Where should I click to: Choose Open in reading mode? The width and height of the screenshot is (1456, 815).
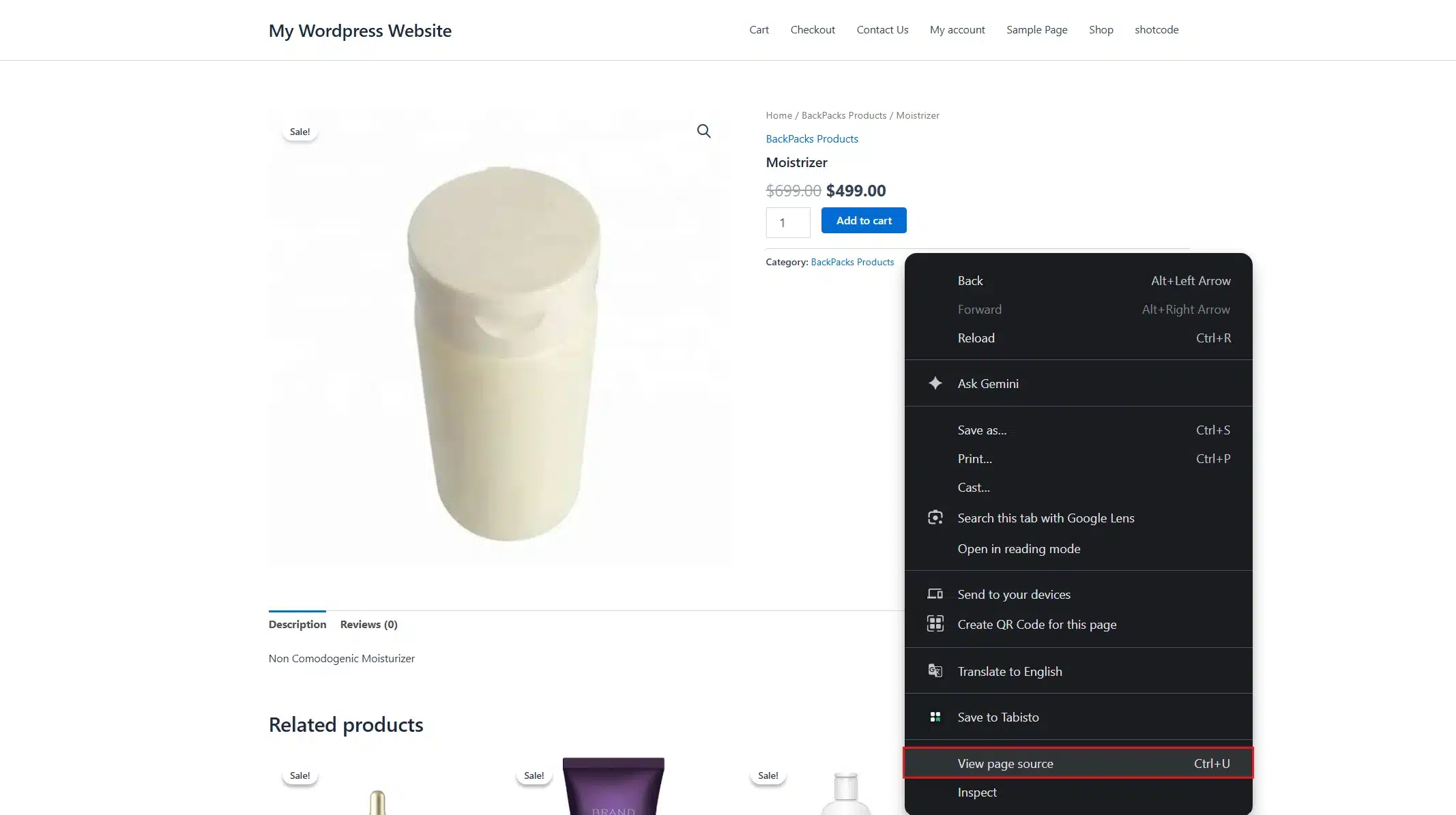[1078, 549]
